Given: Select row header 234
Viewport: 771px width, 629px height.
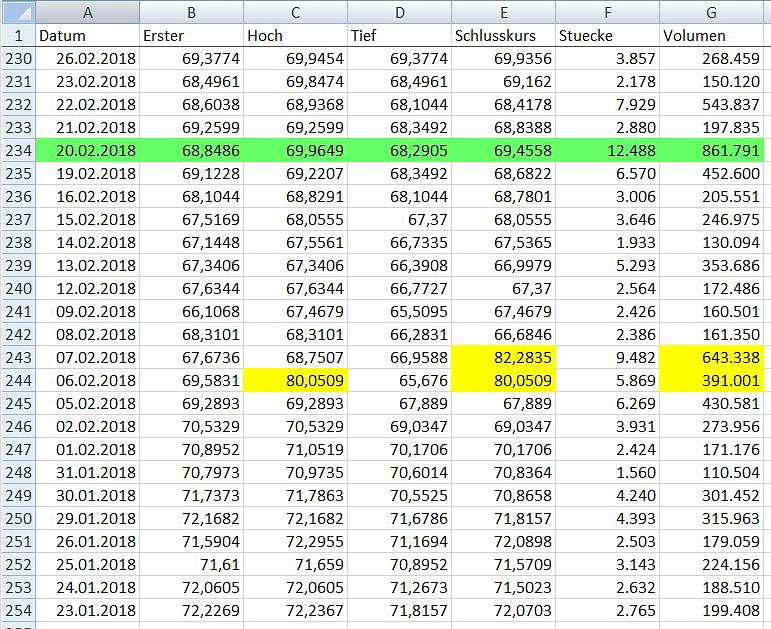Looking at the screenshot, I should [x=19, y=150].
